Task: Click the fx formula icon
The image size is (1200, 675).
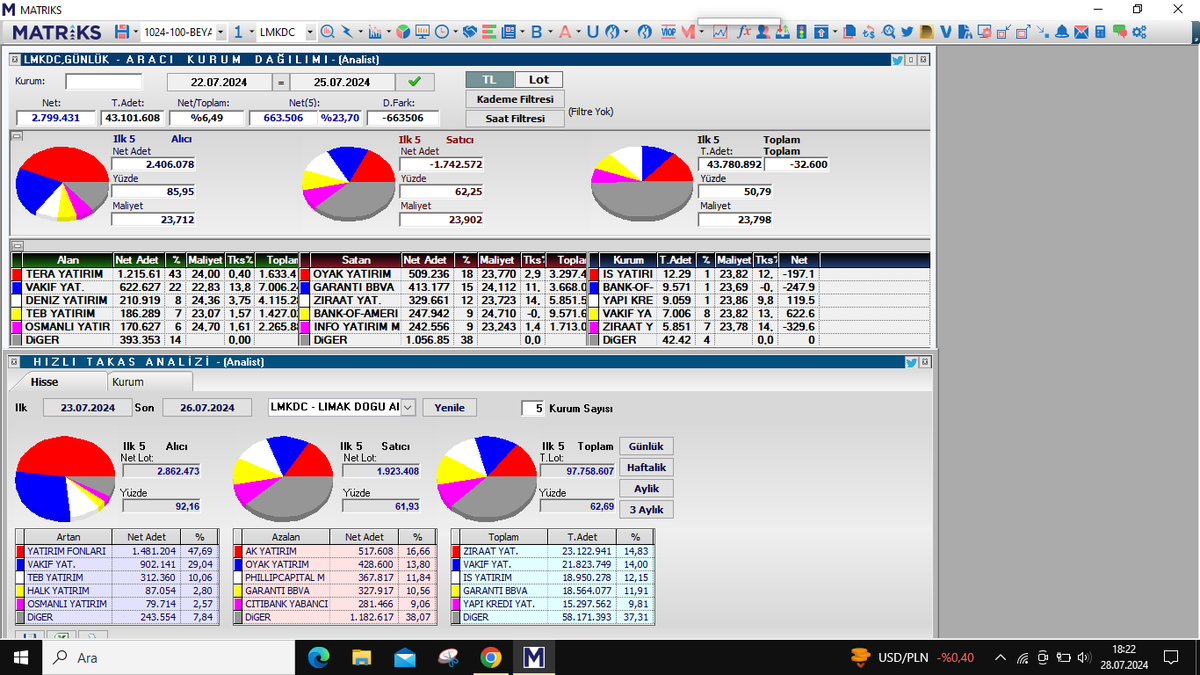Action: [744, 32]
